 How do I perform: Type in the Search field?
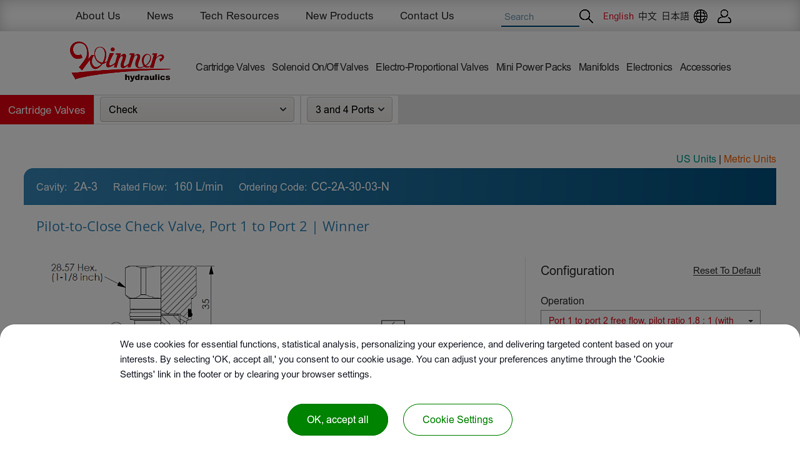pyautogui.click(x=538, y=17)
